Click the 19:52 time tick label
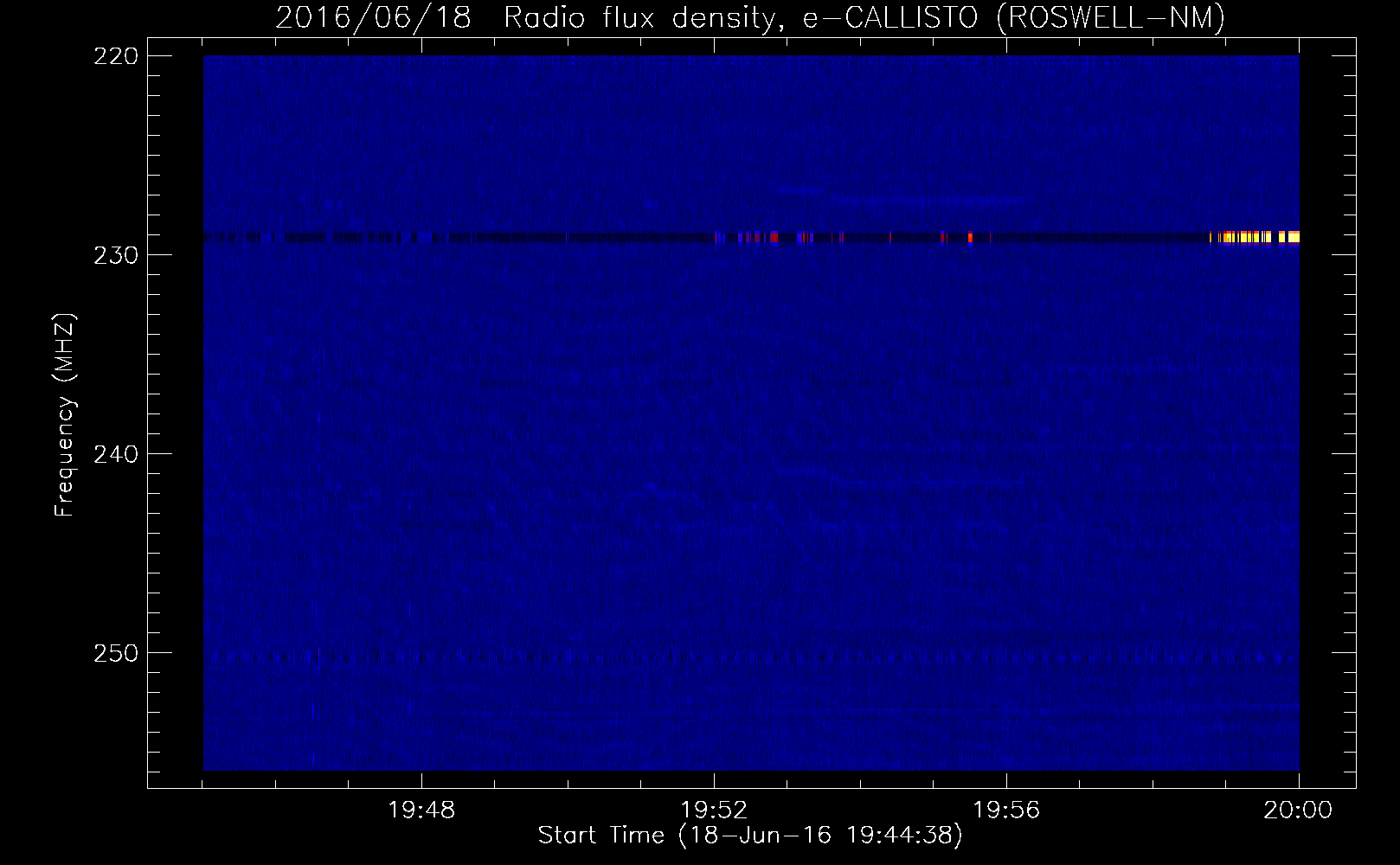Image resolution: width=1400 pixels, height=865 pixels. [714, 811]
